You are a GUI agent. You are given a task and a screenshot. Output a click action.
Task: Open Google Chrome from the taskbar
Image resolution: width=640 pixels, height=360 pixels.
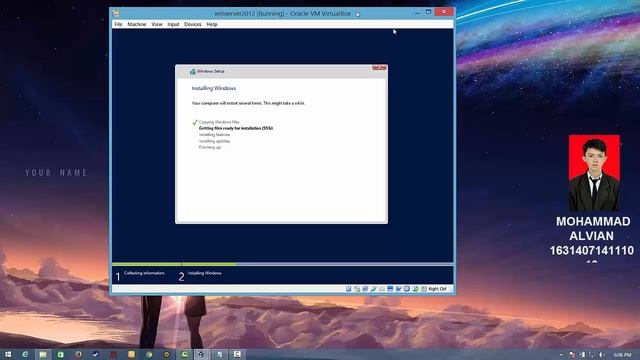click(x=149, y=355)
